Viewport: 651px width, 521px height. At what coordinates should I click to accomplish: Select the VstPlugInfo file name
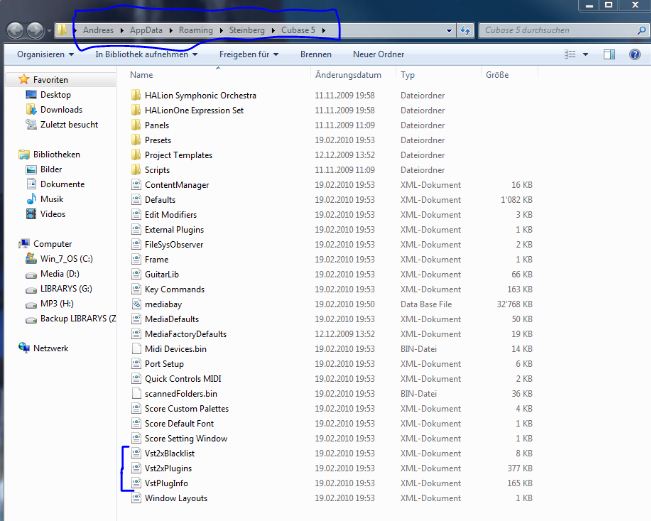(166, 483)
